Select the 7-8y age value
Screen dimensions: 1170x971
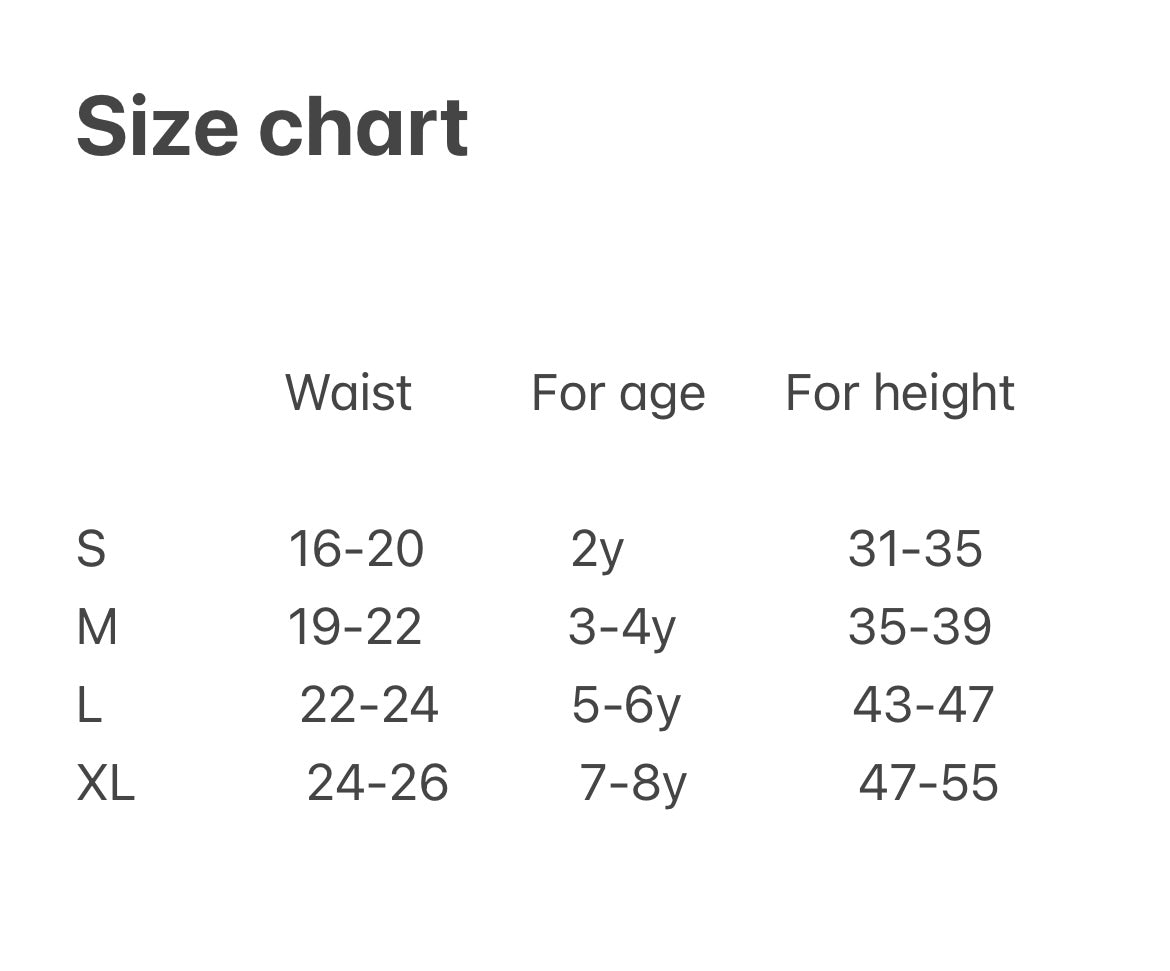click(x=633, y=785)
